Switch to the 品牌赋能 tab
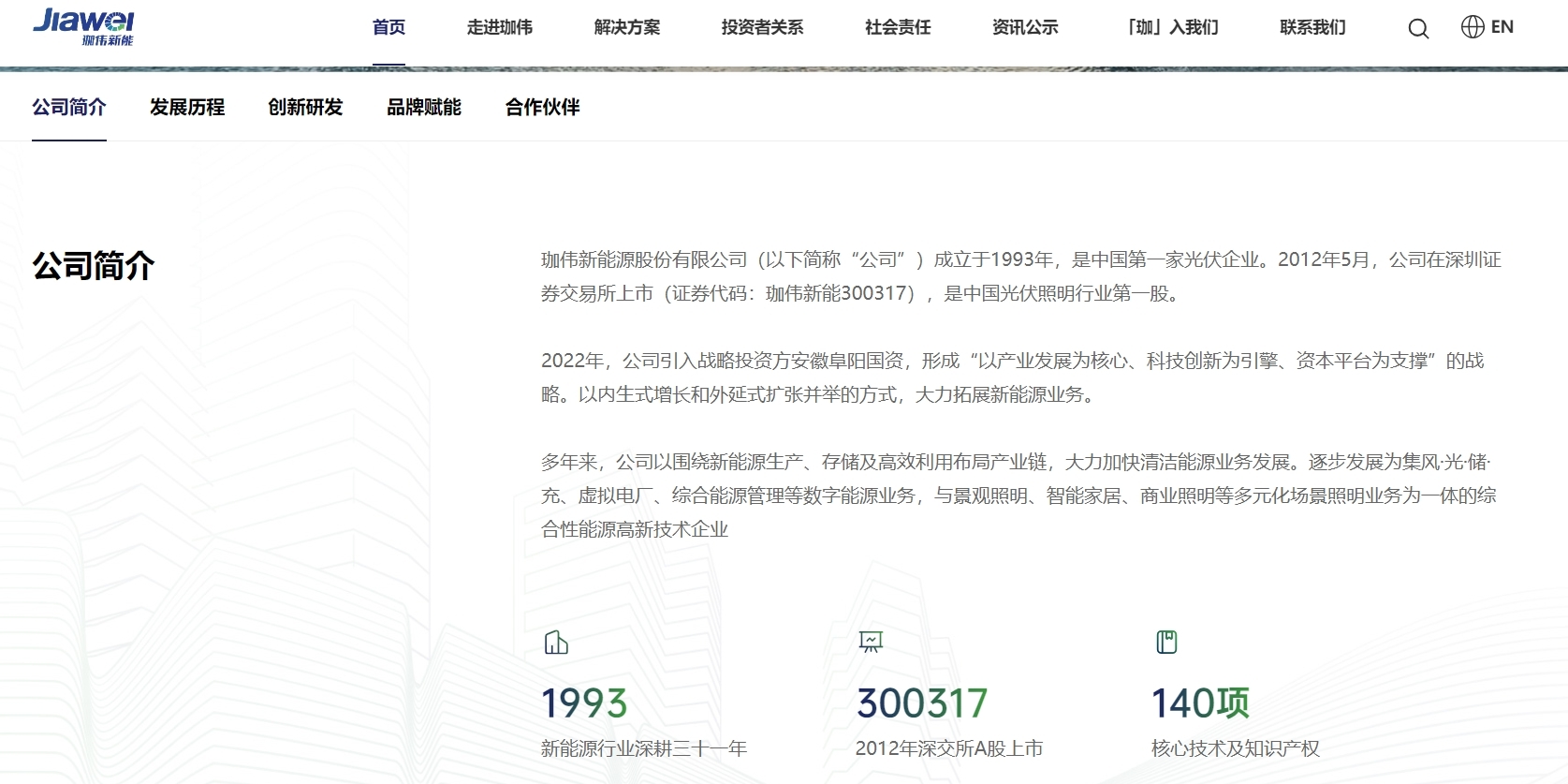This screenshot has height=784, width=1568. click(424, 107)
